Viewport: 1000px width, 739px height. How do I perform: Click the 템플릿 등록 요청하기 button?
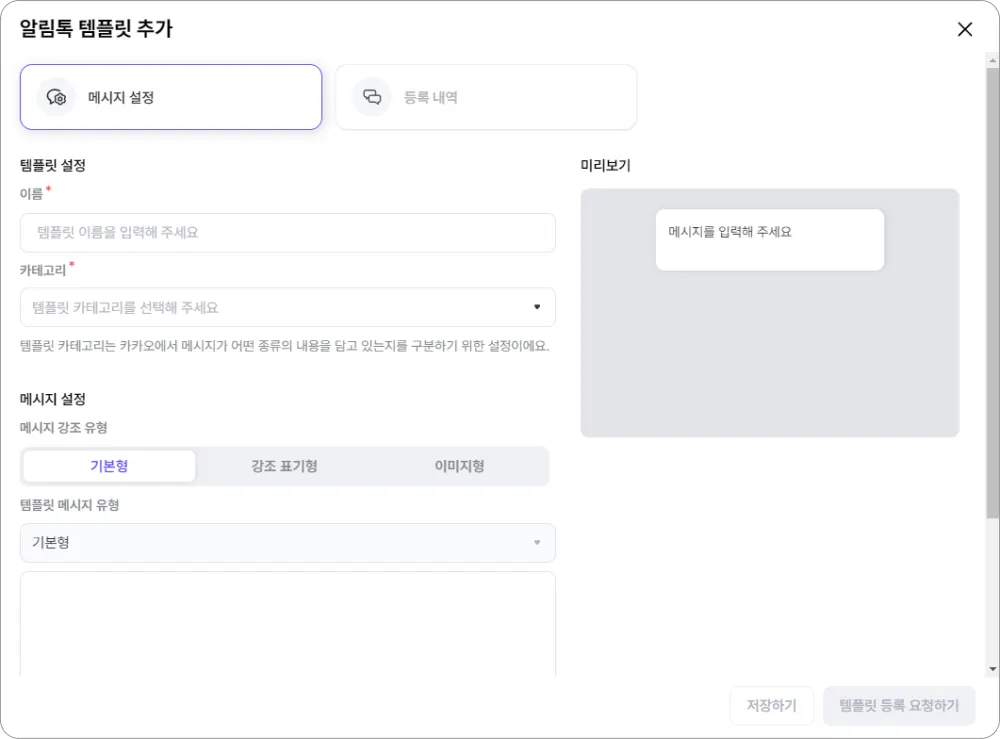tap(899, 705)
